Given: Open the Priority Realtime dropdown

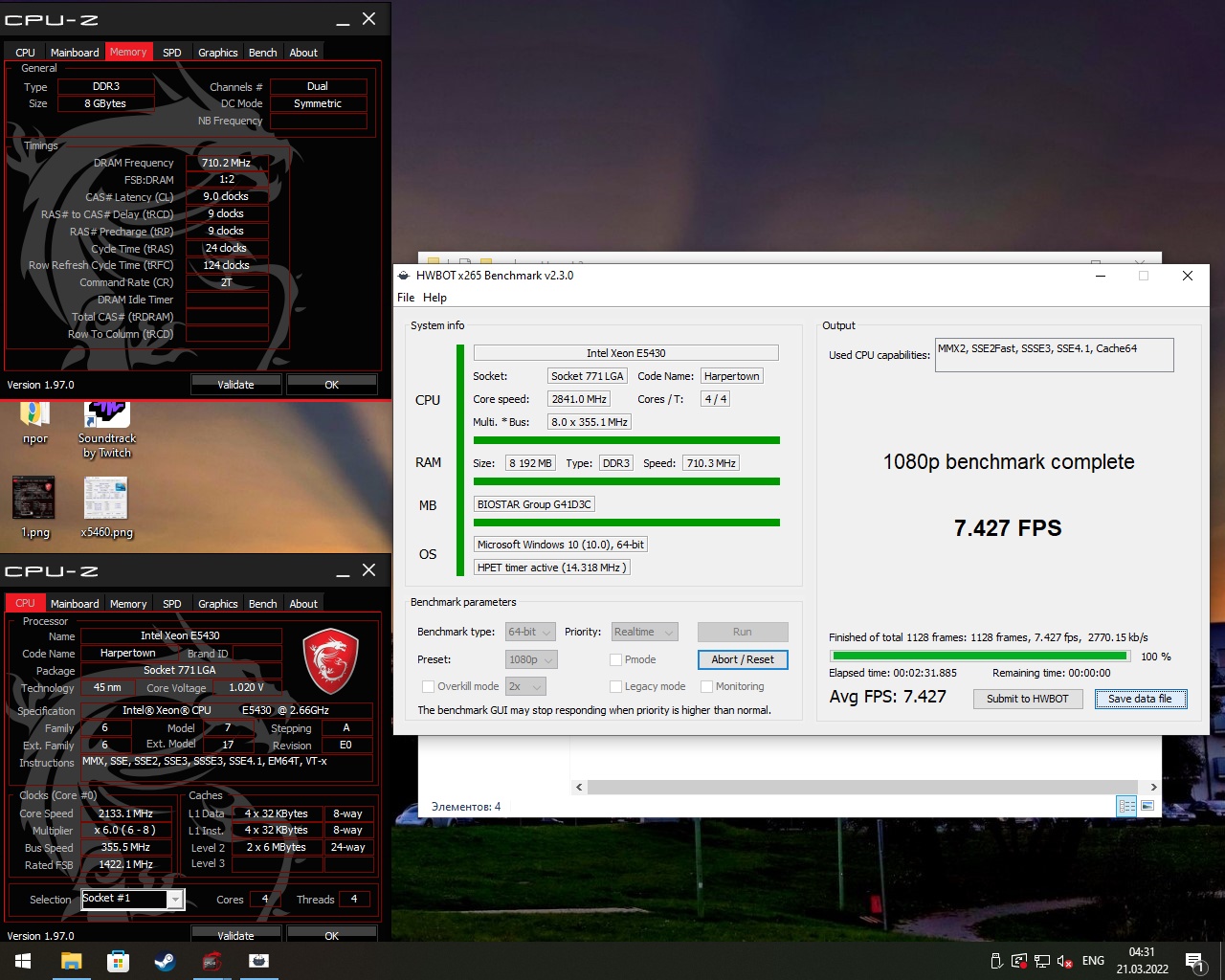Looking at the screenshot, I should coord(644,632).
